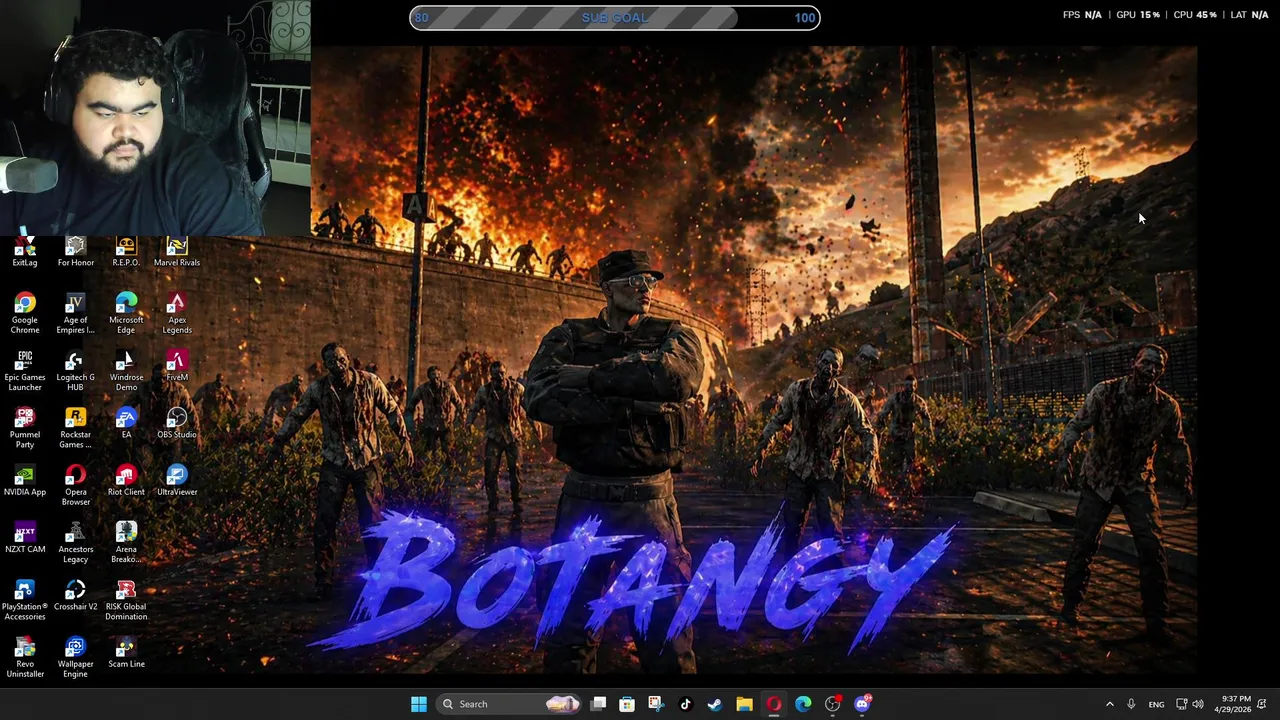Open the Windows Start menu
This screenshot has height=720, width=1280.
[419, 704]
